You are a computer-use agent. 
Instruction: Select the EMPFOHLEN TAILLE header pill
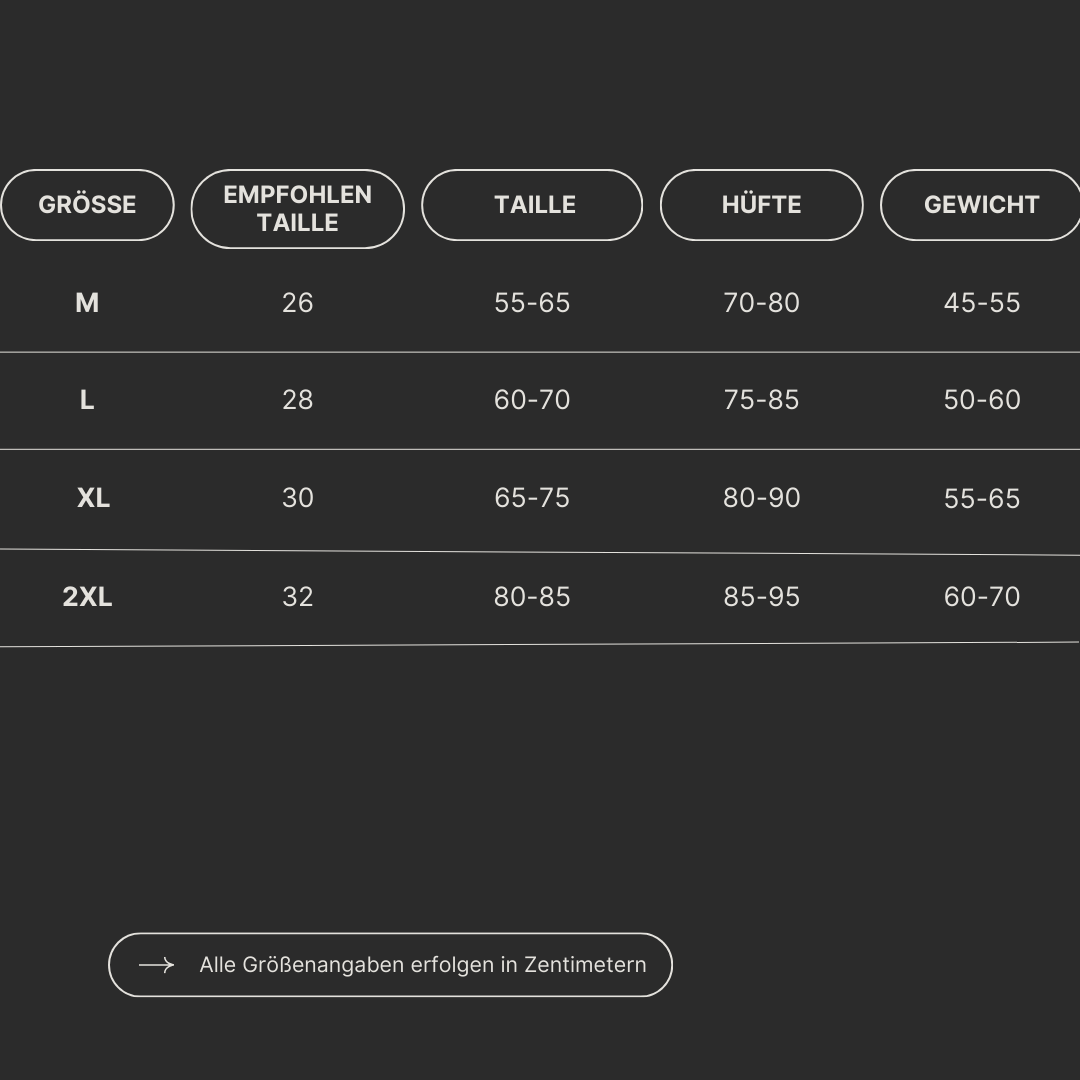pos(297,209)
